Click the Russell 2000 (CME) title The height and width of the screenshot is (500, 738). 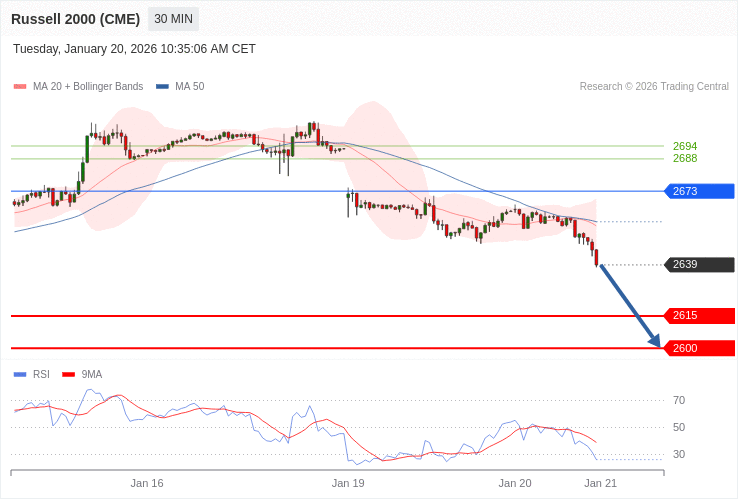tap(75, 19)
